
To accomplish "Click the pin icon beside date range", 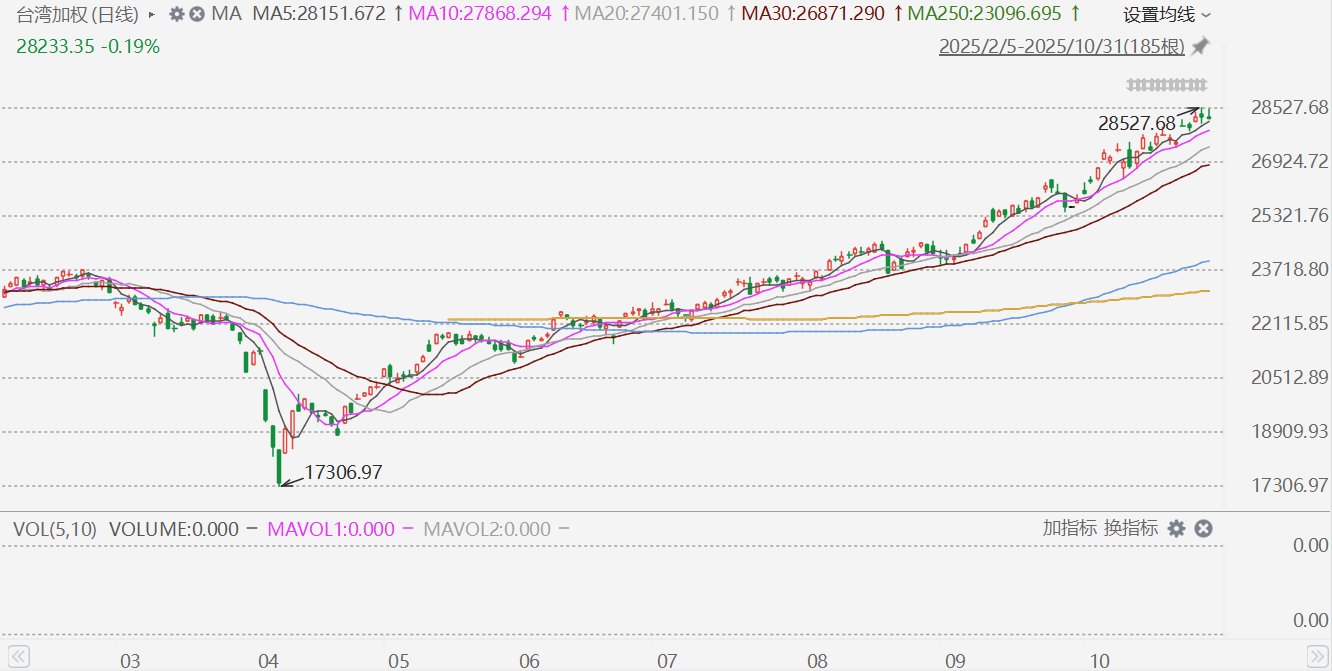I will (1200, 46).
